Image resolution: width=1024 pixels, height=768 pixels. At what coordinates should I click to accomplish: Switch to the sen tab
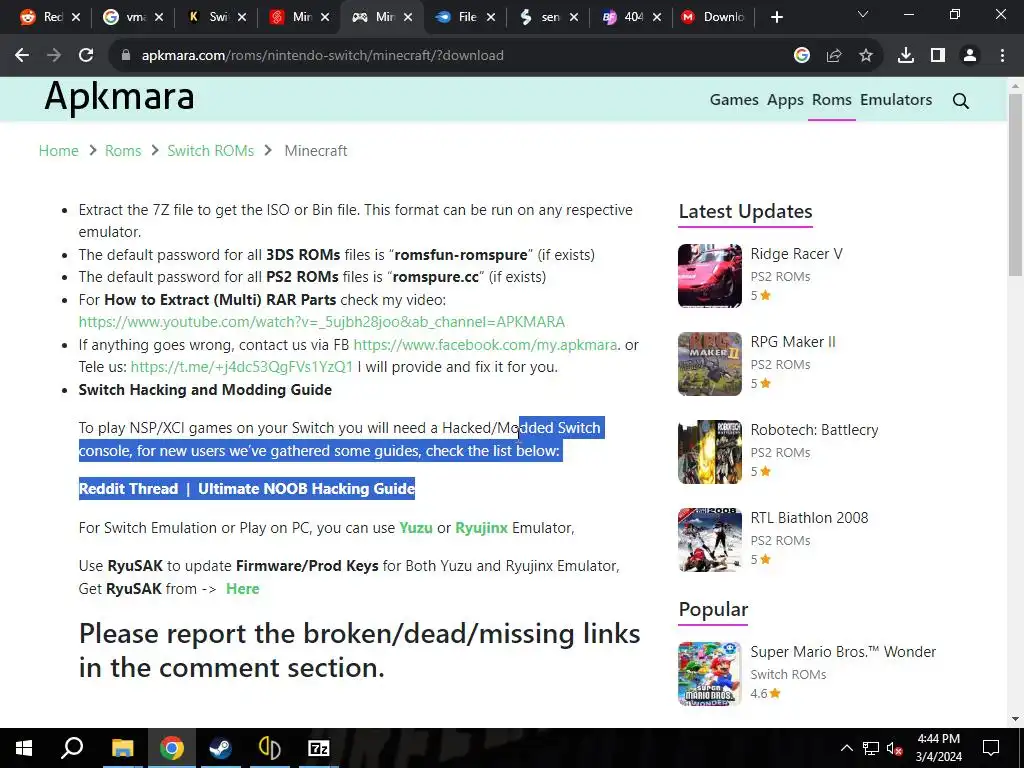[539, 17]
